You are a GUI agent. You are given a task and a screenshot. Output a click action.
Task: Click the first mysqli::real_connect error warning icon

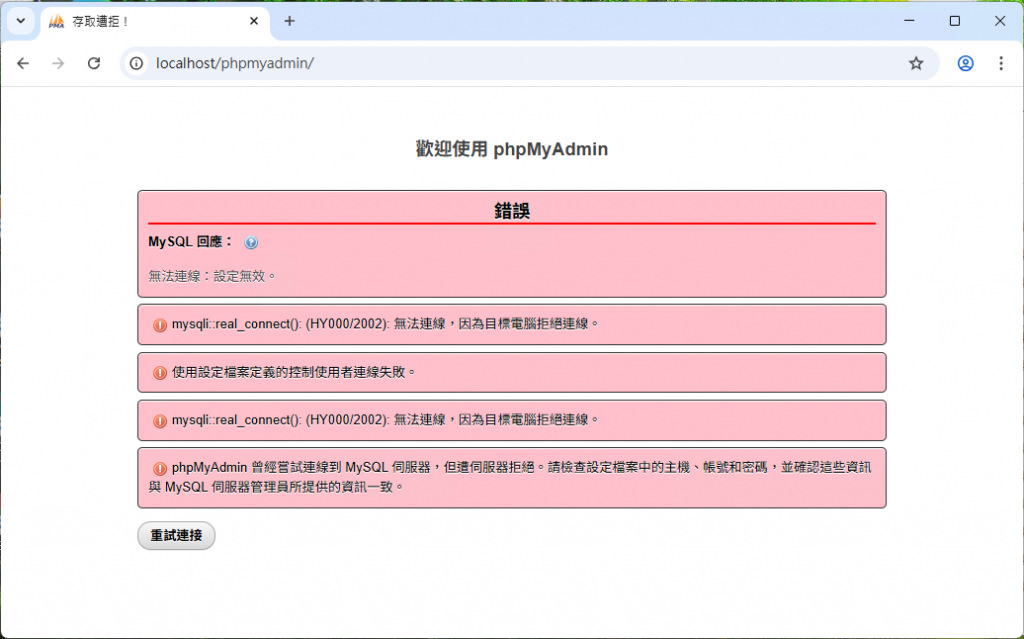click(159, 325)
